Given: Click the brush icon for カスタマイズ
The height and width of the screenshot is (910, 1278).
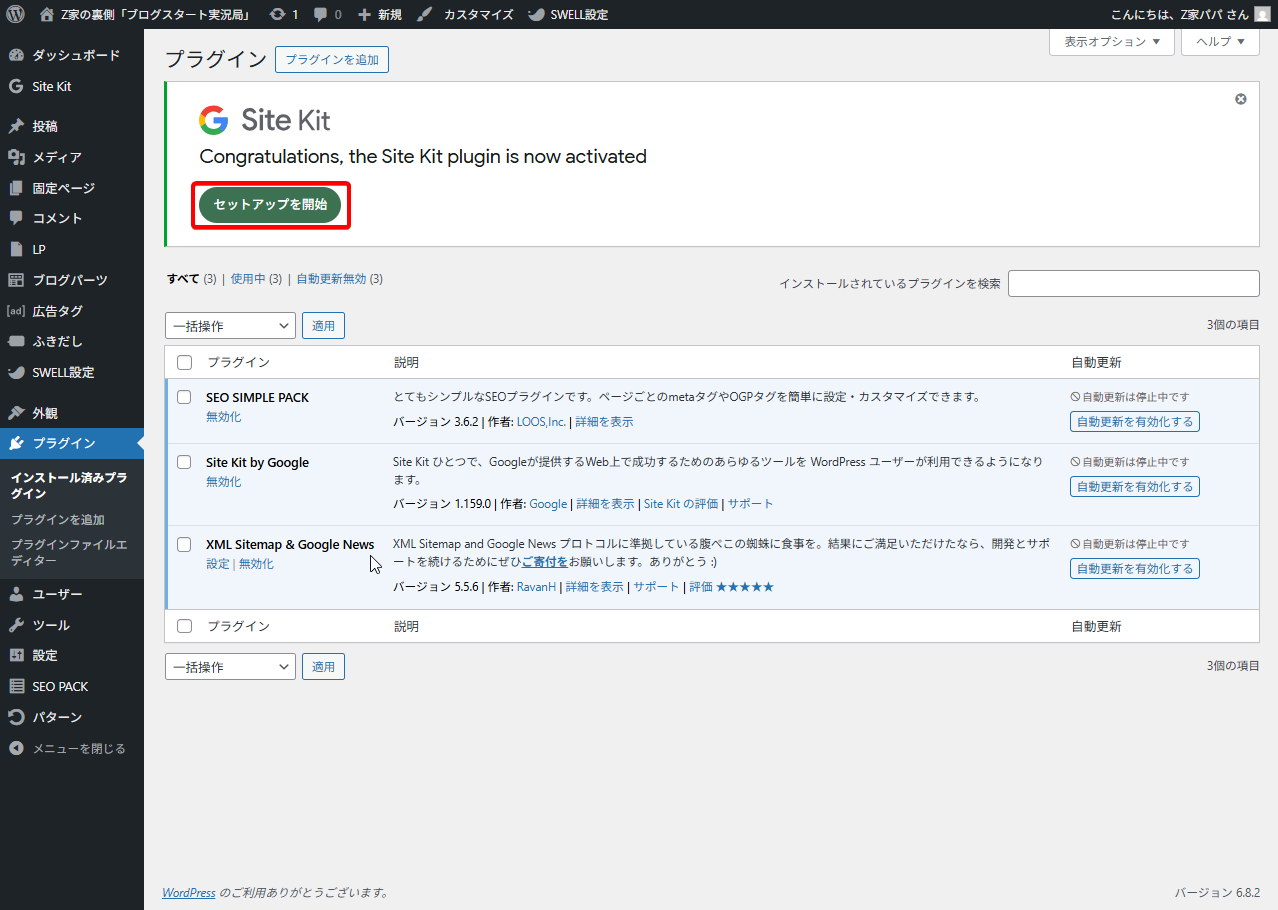Looking at the screenshot, I should tap(426, 14).
